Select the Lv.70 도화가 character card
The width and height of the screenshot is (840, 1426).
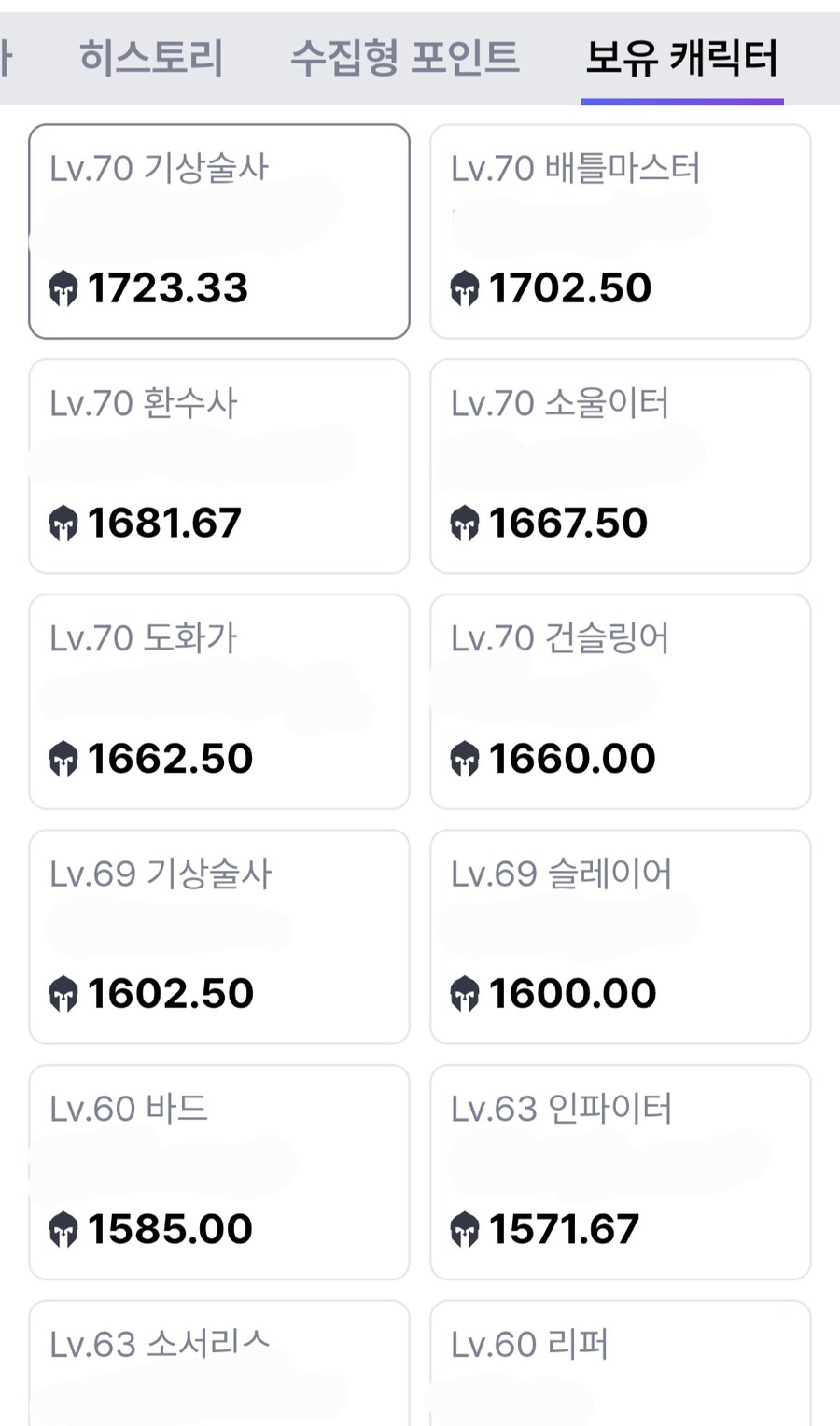click(219, 702)
